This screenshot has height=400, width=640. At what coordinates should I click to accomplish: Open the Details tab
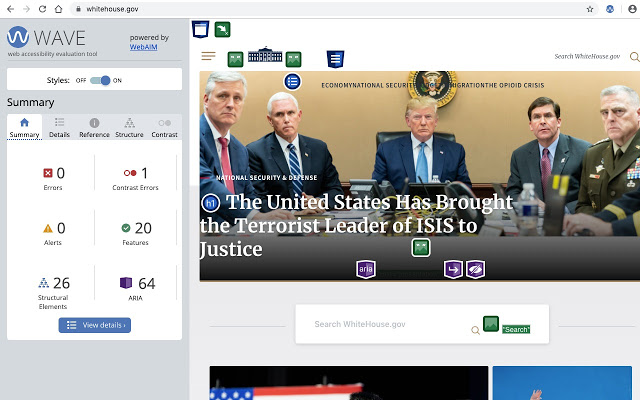[59, 127]
